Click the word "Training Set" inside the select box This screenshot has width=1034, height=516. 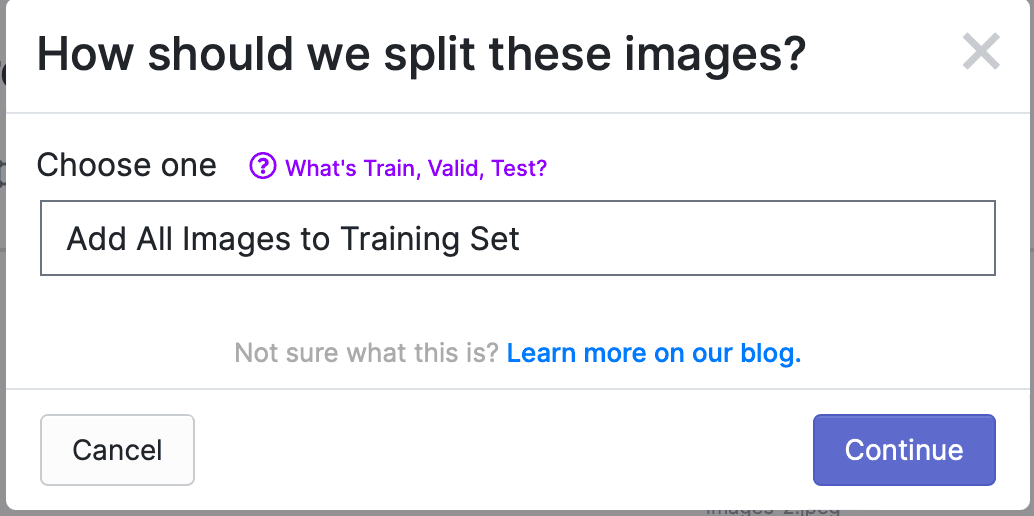coord(430,239)
